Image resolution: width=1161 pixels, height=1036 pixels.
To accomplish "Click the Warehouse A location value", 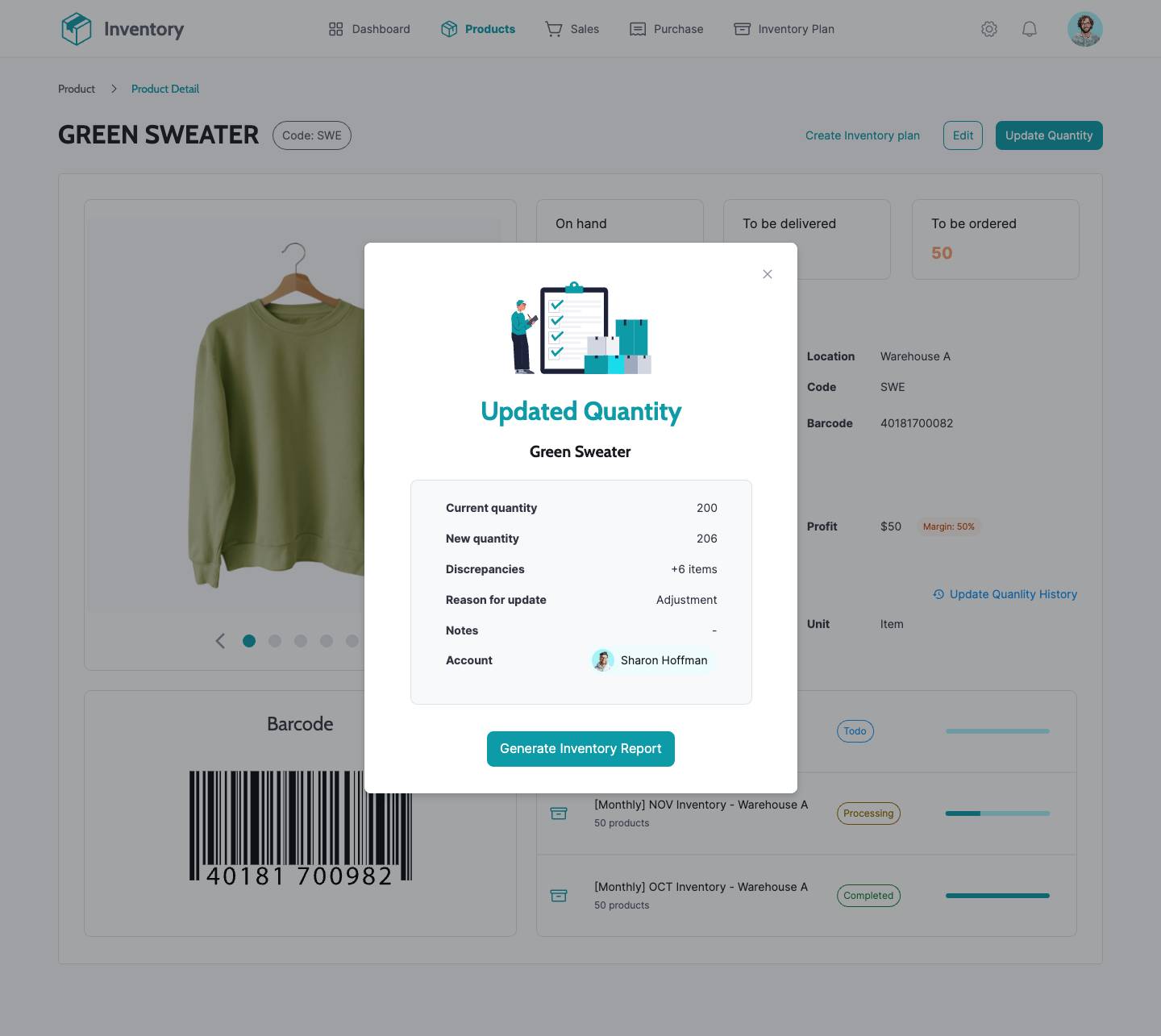I will (915, 356).
